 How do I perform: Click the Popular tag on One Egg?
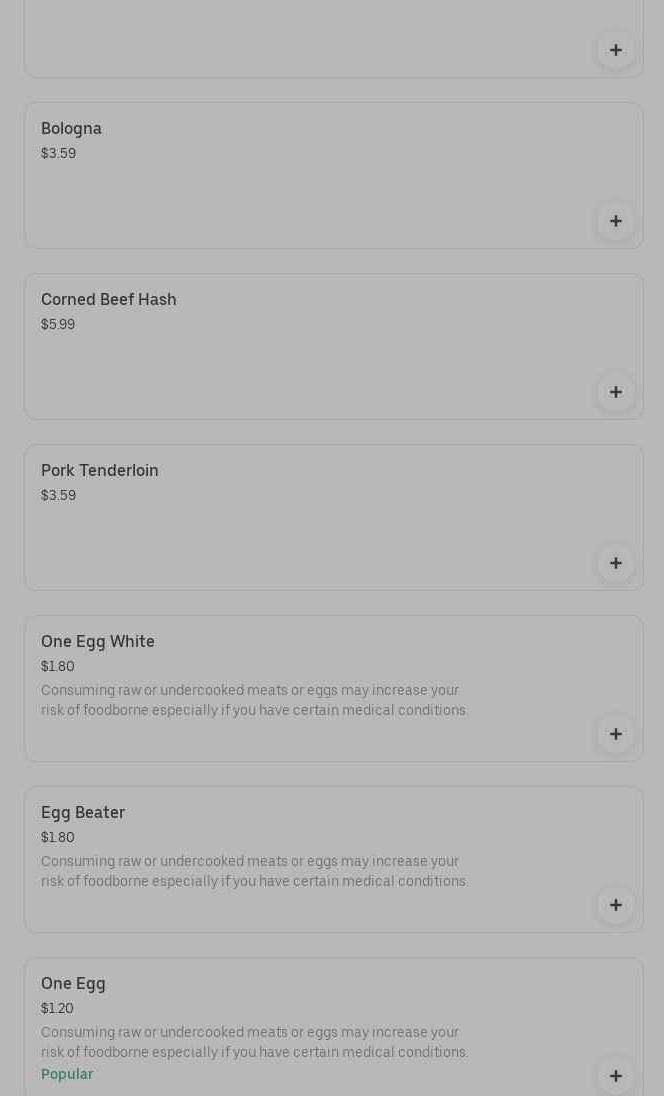[67, 1074]
